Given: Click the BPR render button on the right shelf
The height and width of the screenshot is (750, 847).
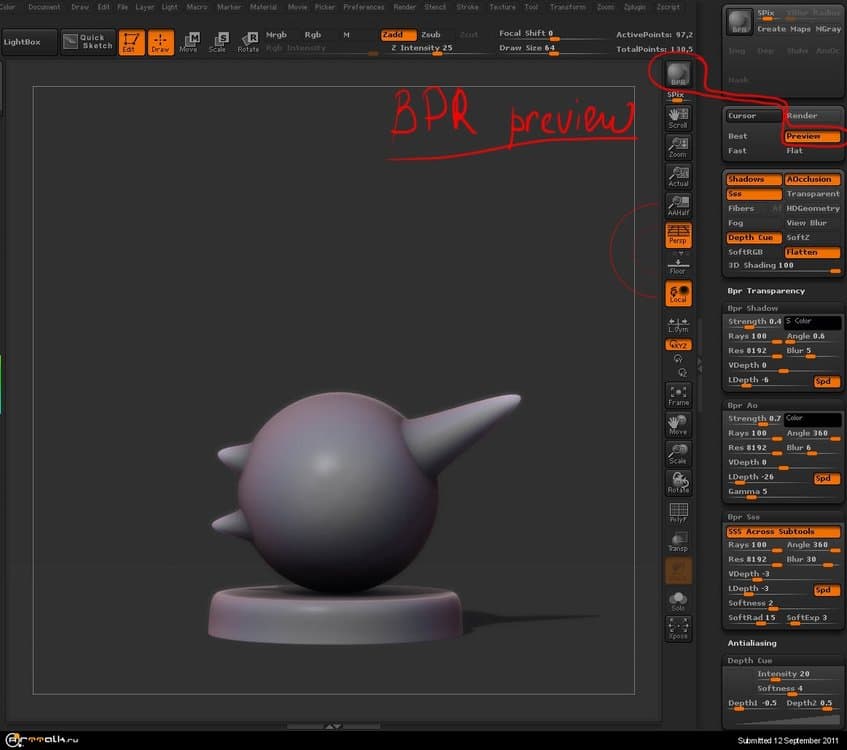Looking at the screenshot, I should click(x=678, y=74).
